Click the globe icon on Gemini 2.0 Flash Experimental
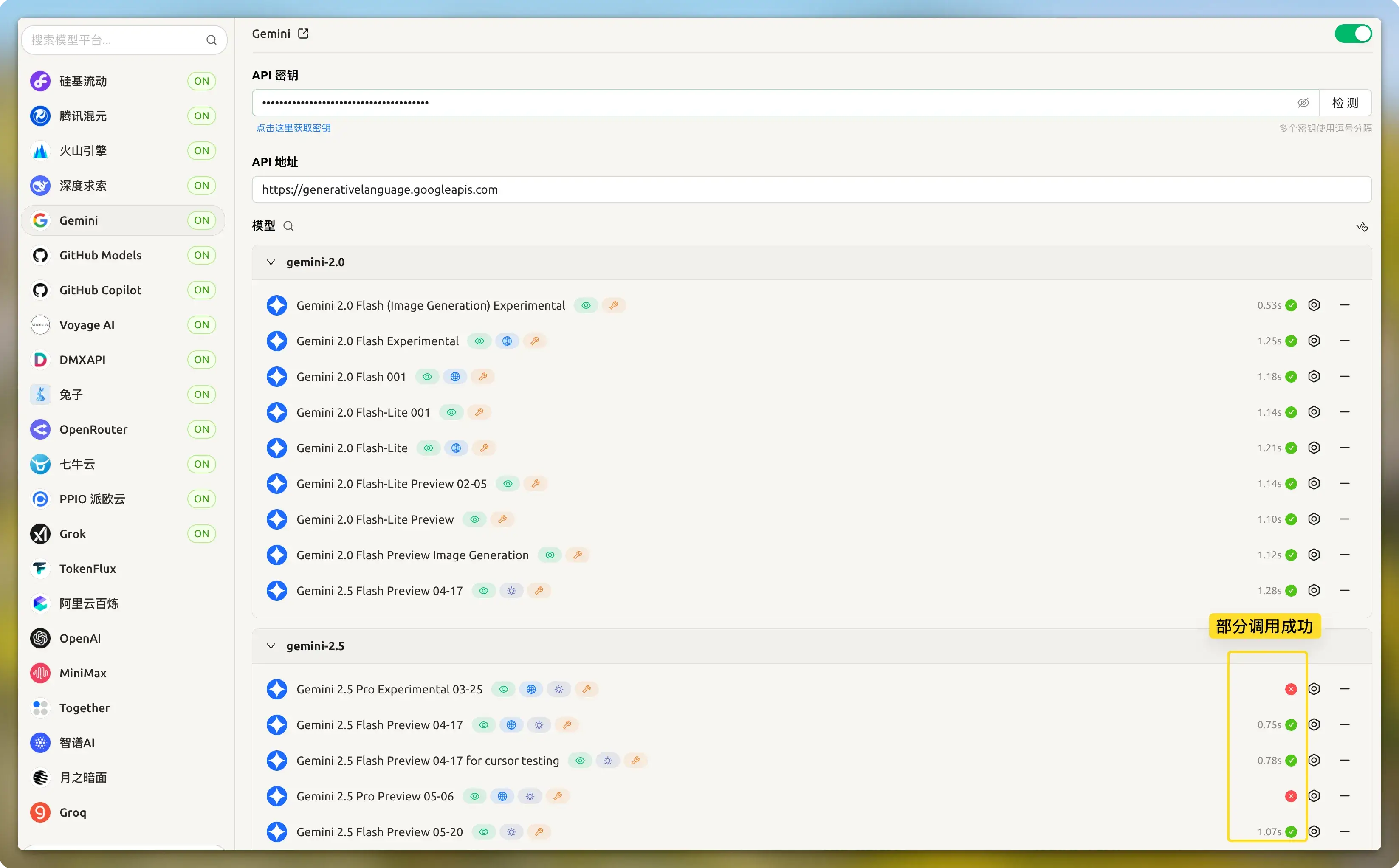This screenshot has width=1399, height=868. pyautogui.click(x=507, y=341)
